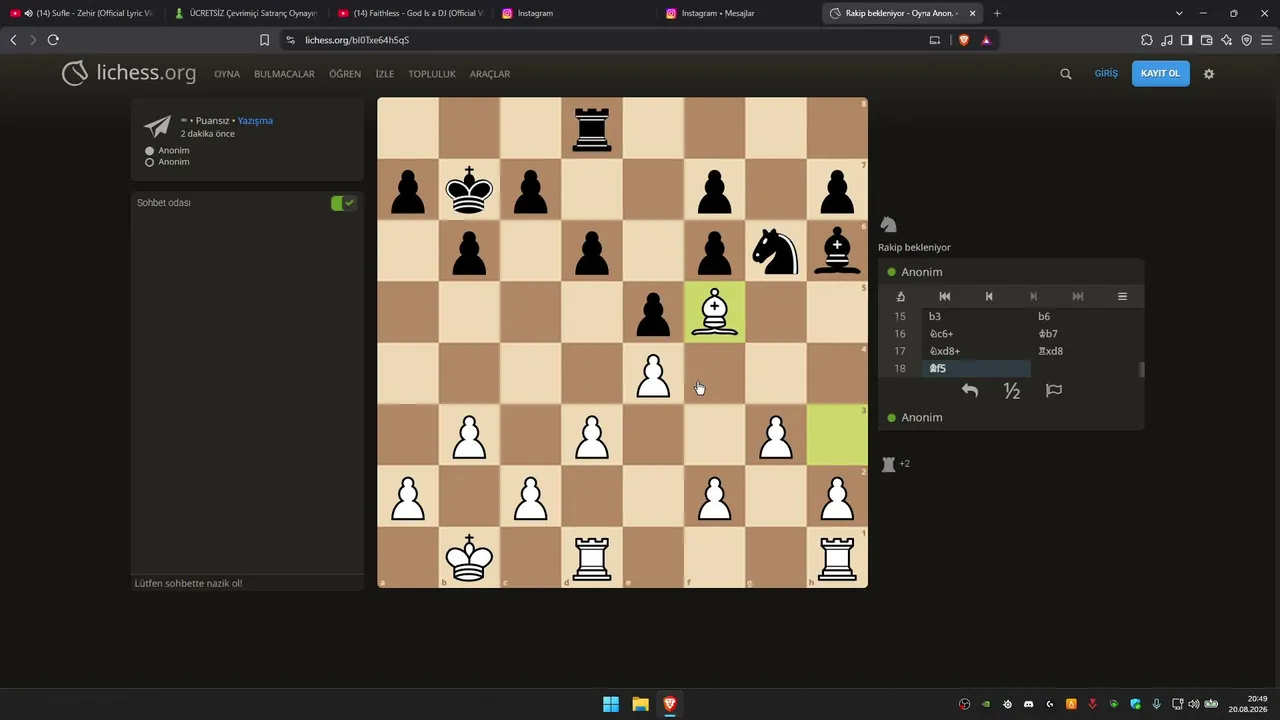Select the black rook on d8
The height and width of the screenshot is (720, 1280).
[x=592, y=128]
